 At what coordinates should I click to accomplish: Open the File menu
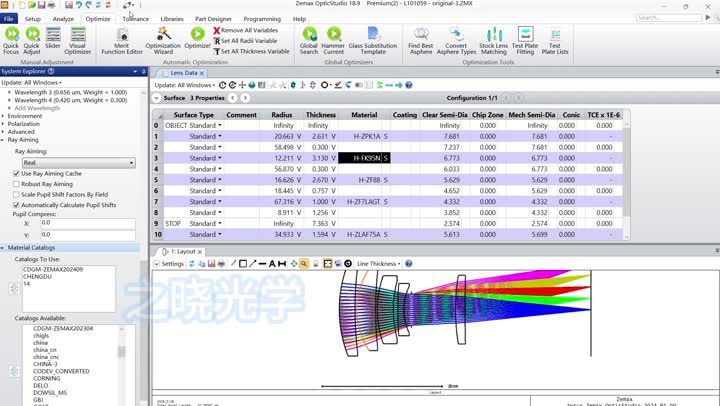pos(9,19)
